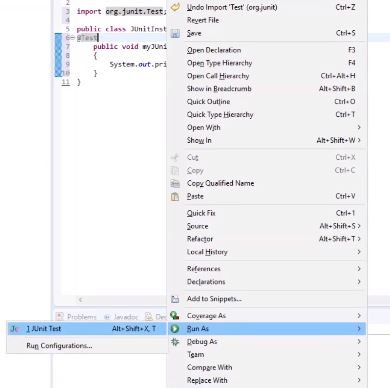The image size is (390, 388).
Task: Switch to the Problems tab
Action: (x=77, y=317)
